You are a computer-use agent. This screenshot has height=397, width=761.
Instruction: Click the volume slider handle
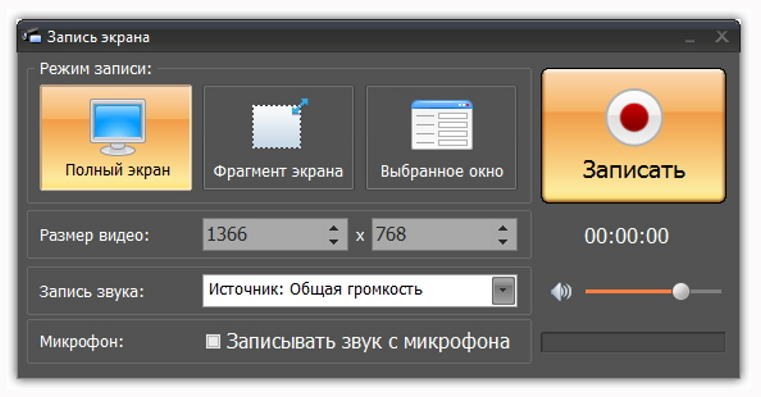point(681,291)
